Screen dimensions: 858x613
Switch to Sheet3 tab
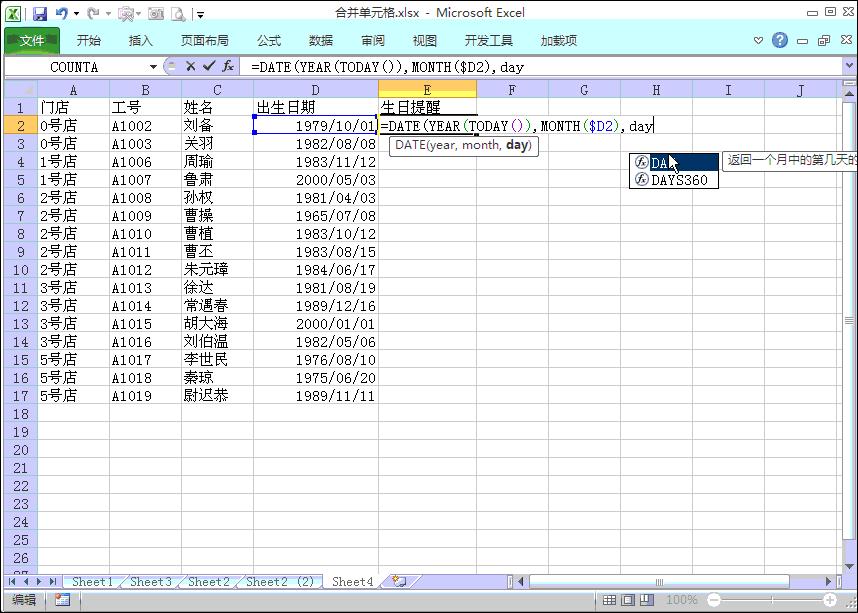click(150, 582)
